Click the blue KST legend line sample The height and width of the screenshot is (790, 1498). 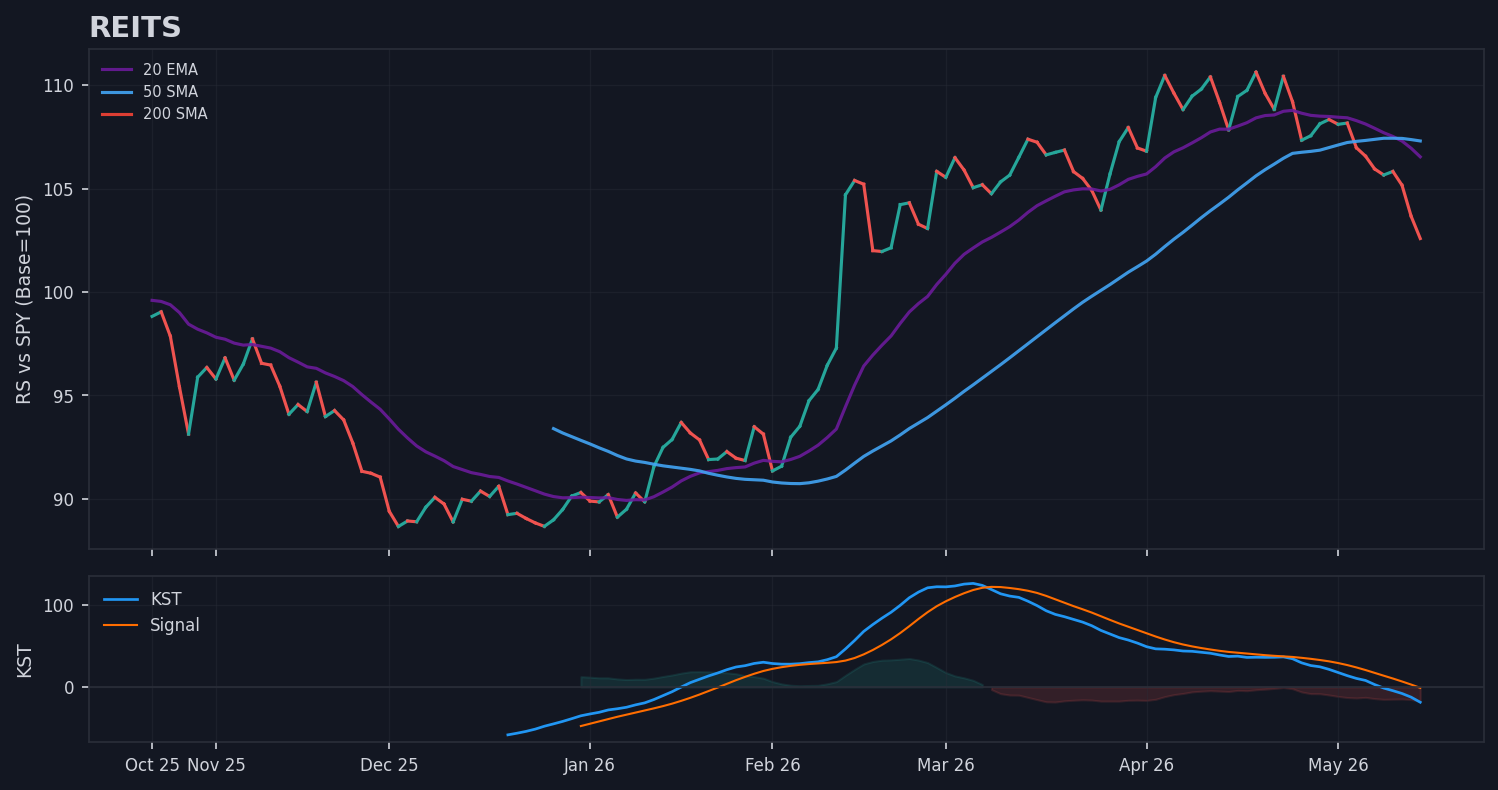(121, 600)
